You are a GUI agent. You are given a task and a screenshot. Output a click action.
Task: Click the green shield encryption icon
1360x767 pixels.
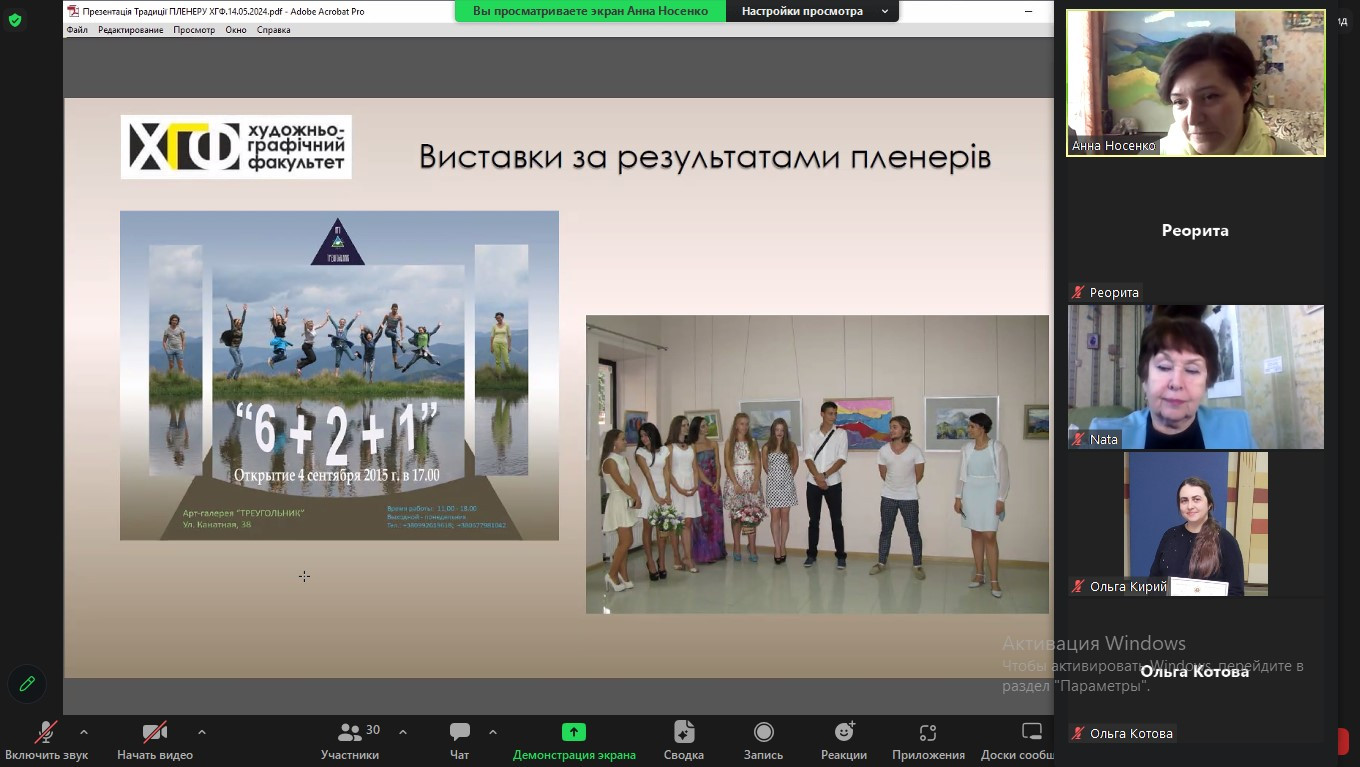[x=14, y=19]
